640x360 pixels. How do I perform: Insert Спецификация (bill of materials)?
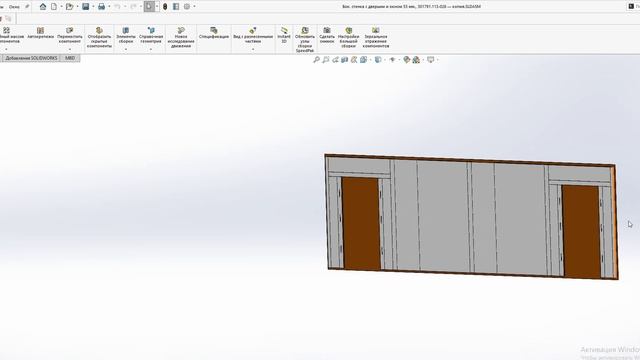214,33
